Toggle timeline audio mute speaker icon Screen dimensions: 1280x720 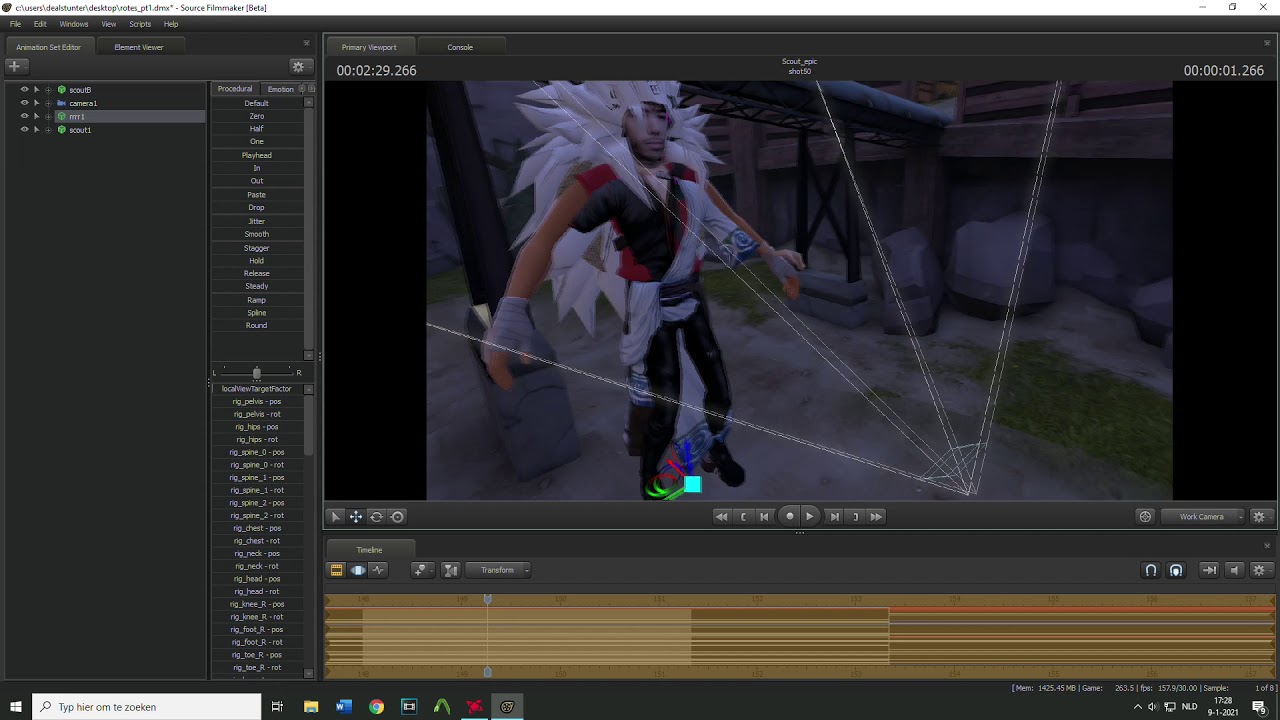(1234, 570)
